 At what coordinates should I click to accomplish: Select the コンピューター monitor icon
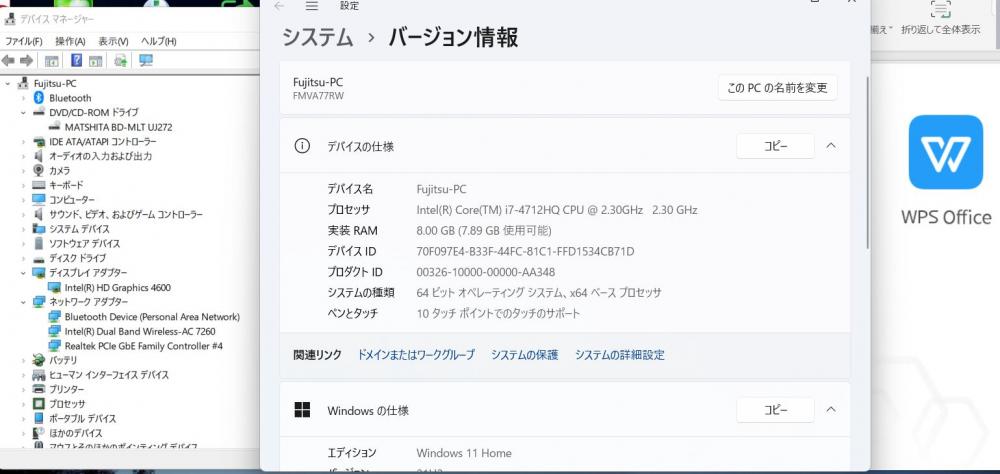(x=38, y=200)
